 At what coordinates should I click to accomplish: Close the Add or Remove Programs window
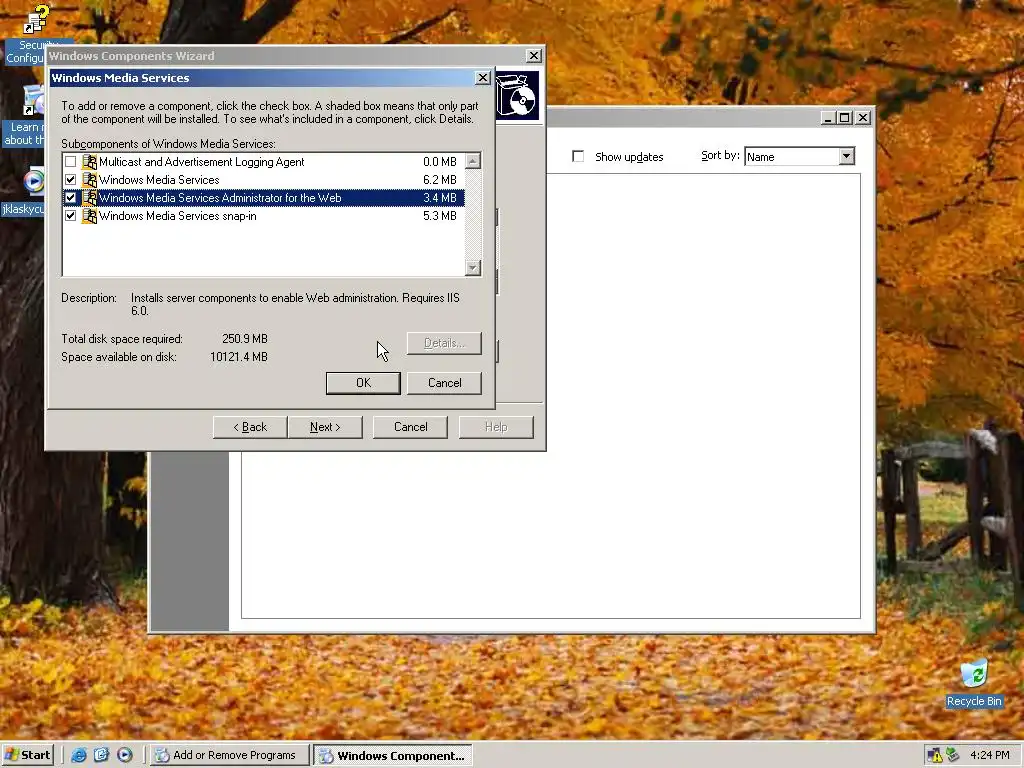point(863,118)
